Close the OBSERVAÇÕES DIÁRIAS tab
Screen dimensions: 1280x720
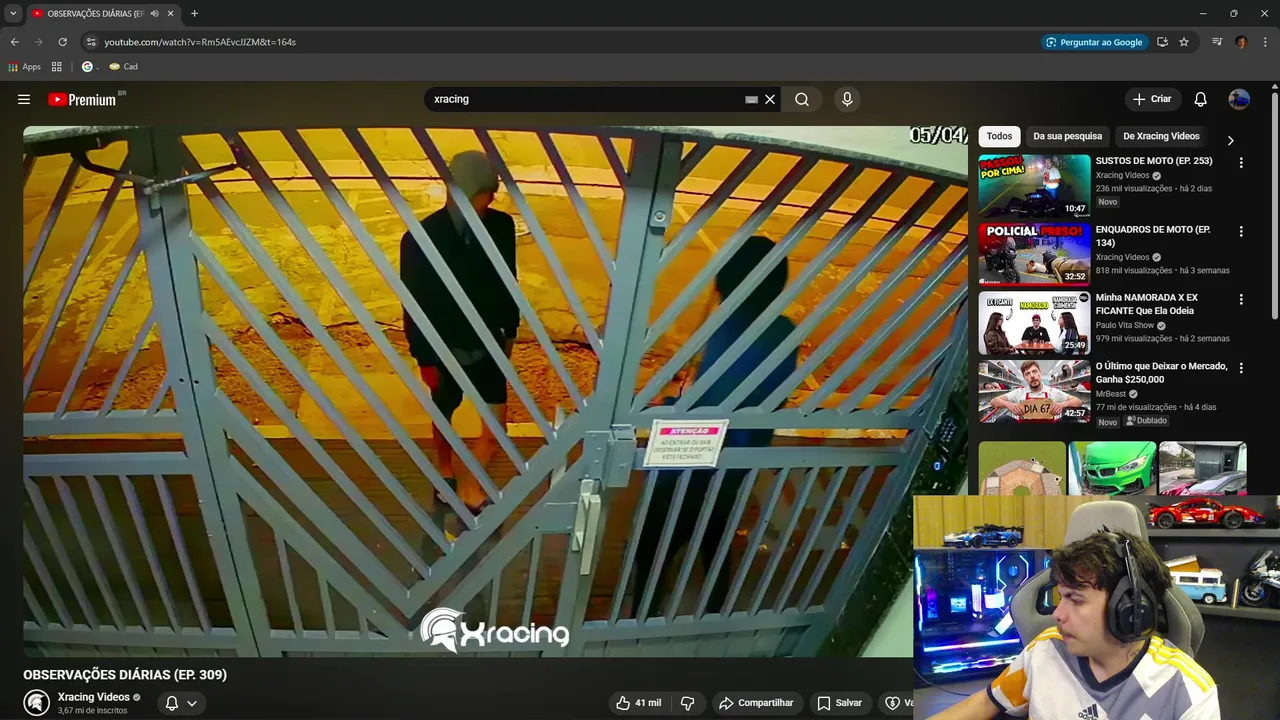click(x=170, y=13)
